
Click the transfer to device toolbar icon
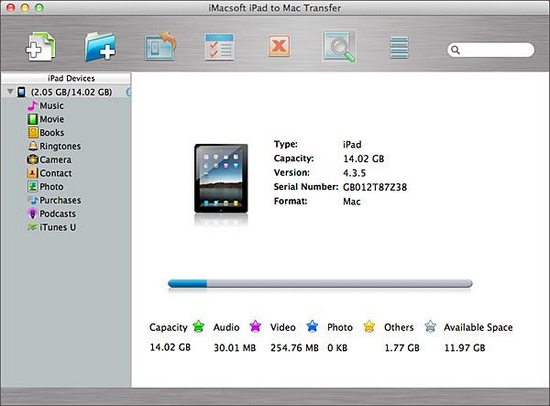[161, 46]
